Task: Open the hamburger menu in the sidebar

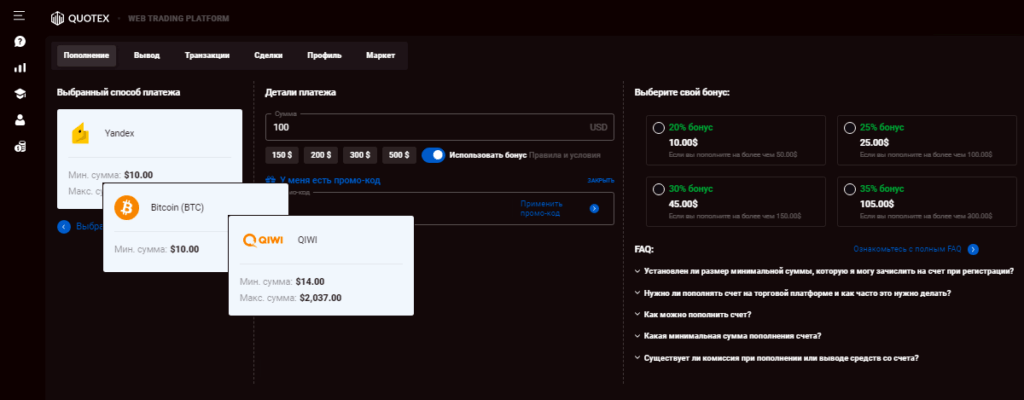Action: 19,18
